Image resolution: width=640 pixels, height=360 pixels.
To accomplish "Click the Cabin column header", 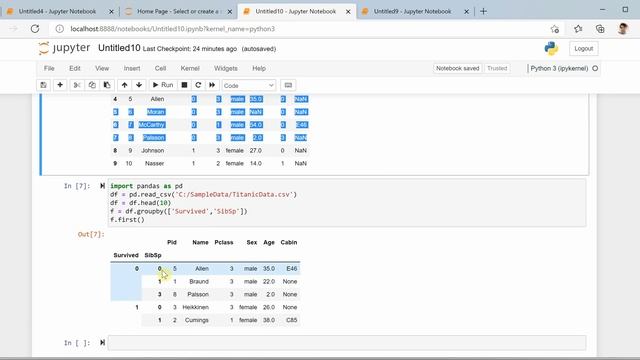I will pos(289,242).
